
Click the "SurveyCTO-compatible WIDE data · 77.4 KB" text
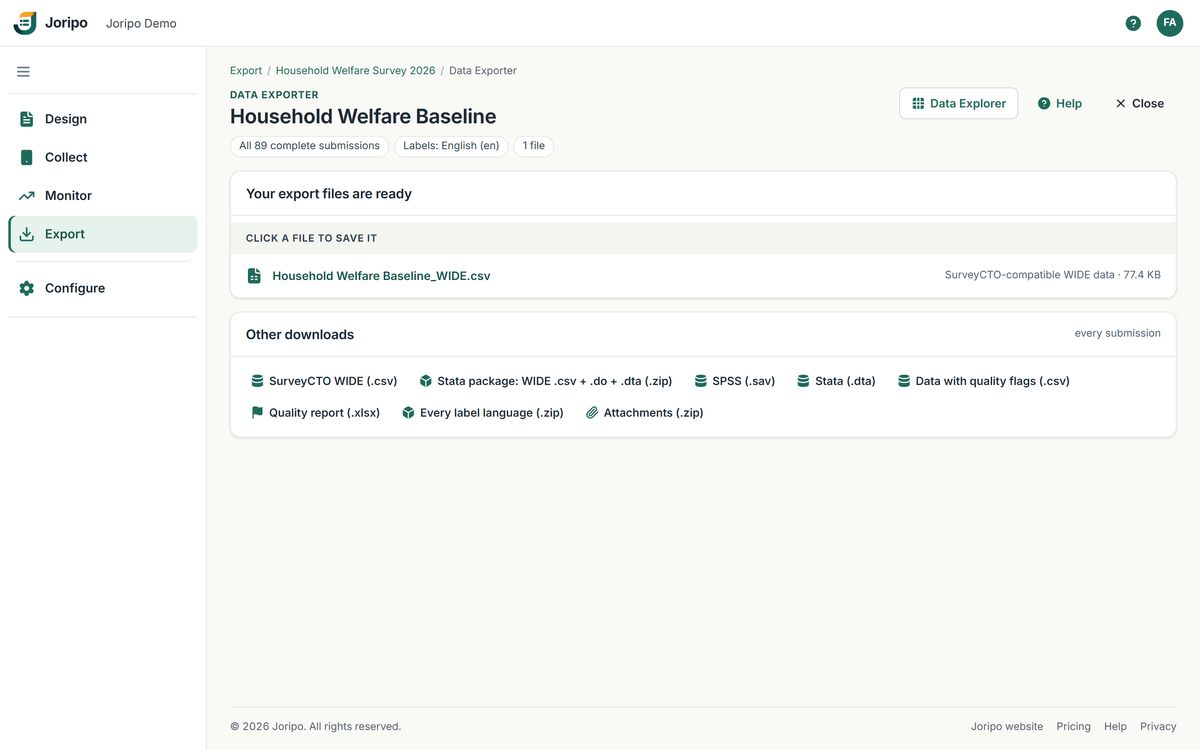point(1053,275)
